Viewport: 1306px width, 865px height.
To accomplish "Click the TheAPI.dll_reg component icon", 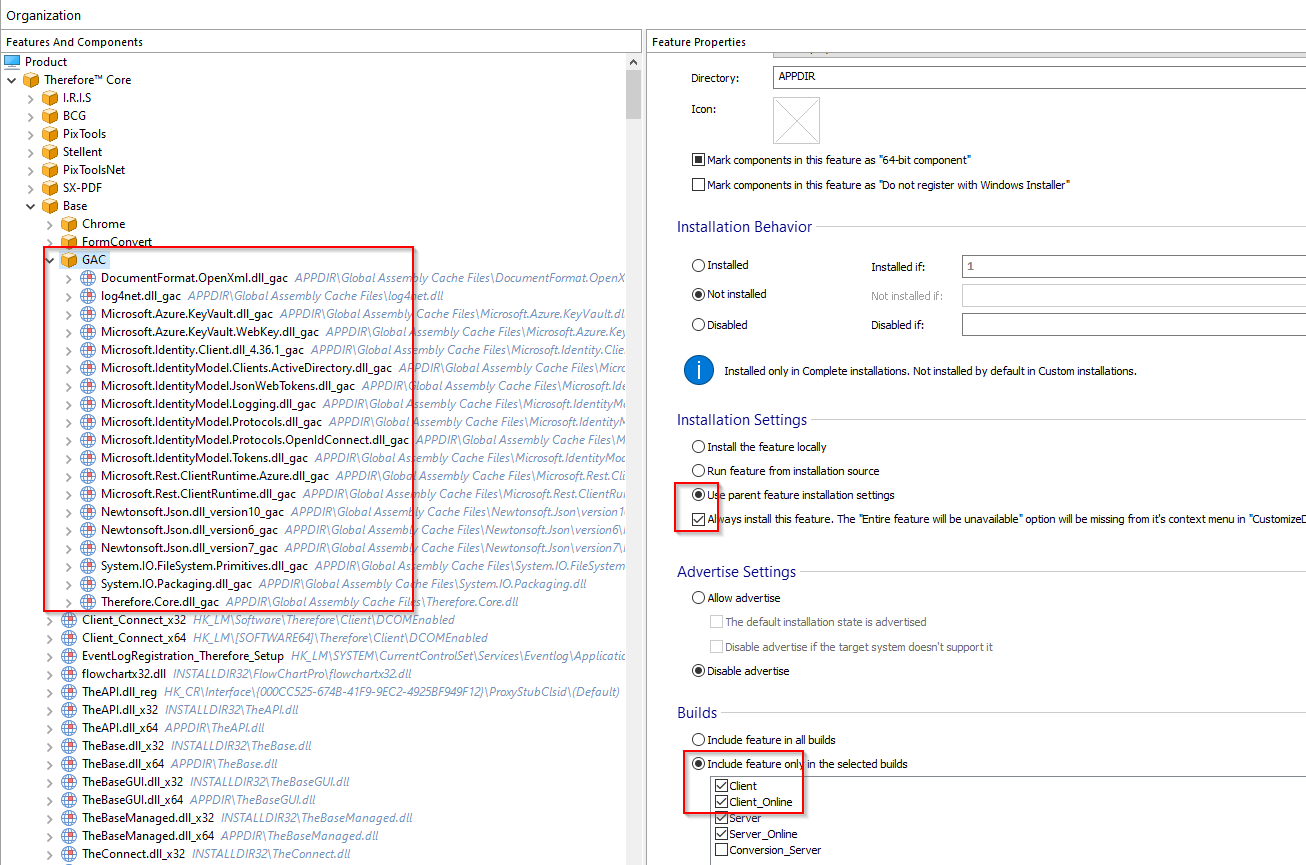I will (x=69, y=692).
